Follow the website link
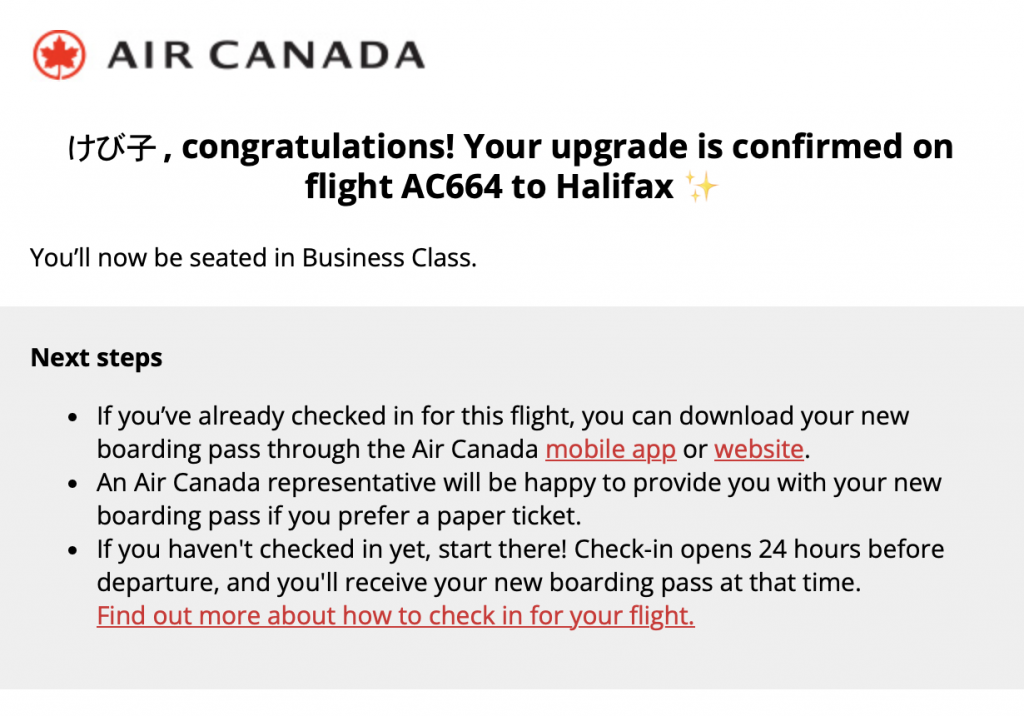Viewport: 1024px width, 716px height. [758, 449]
